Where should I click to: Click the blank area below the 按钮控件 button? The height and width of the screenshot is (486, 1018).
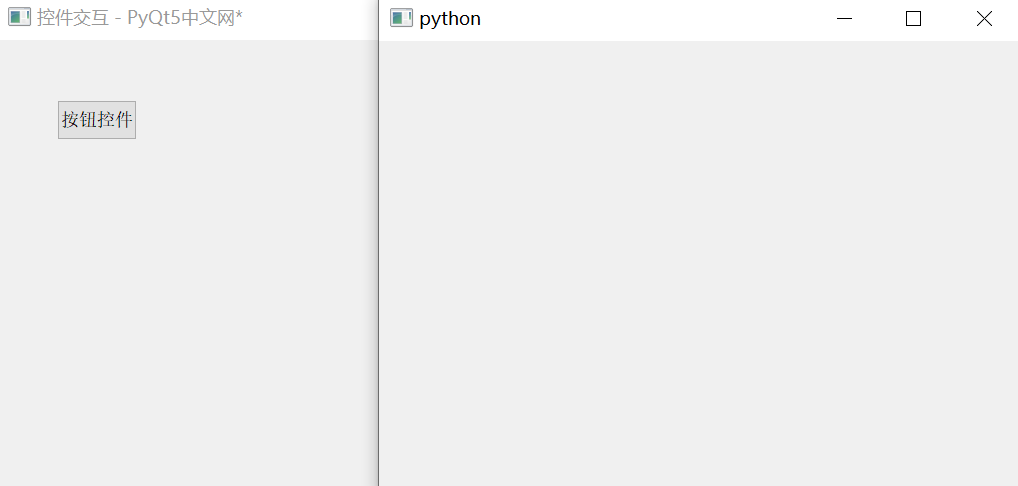click(97, 220)
